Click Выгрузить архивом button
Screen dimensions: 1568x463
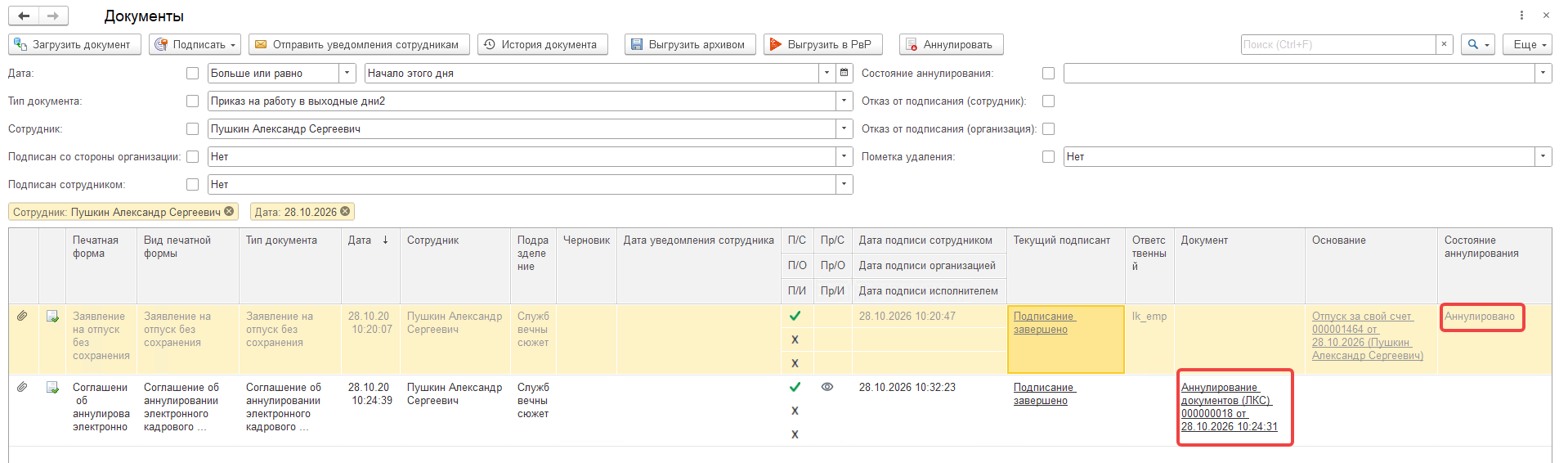(x=690, y=44)
